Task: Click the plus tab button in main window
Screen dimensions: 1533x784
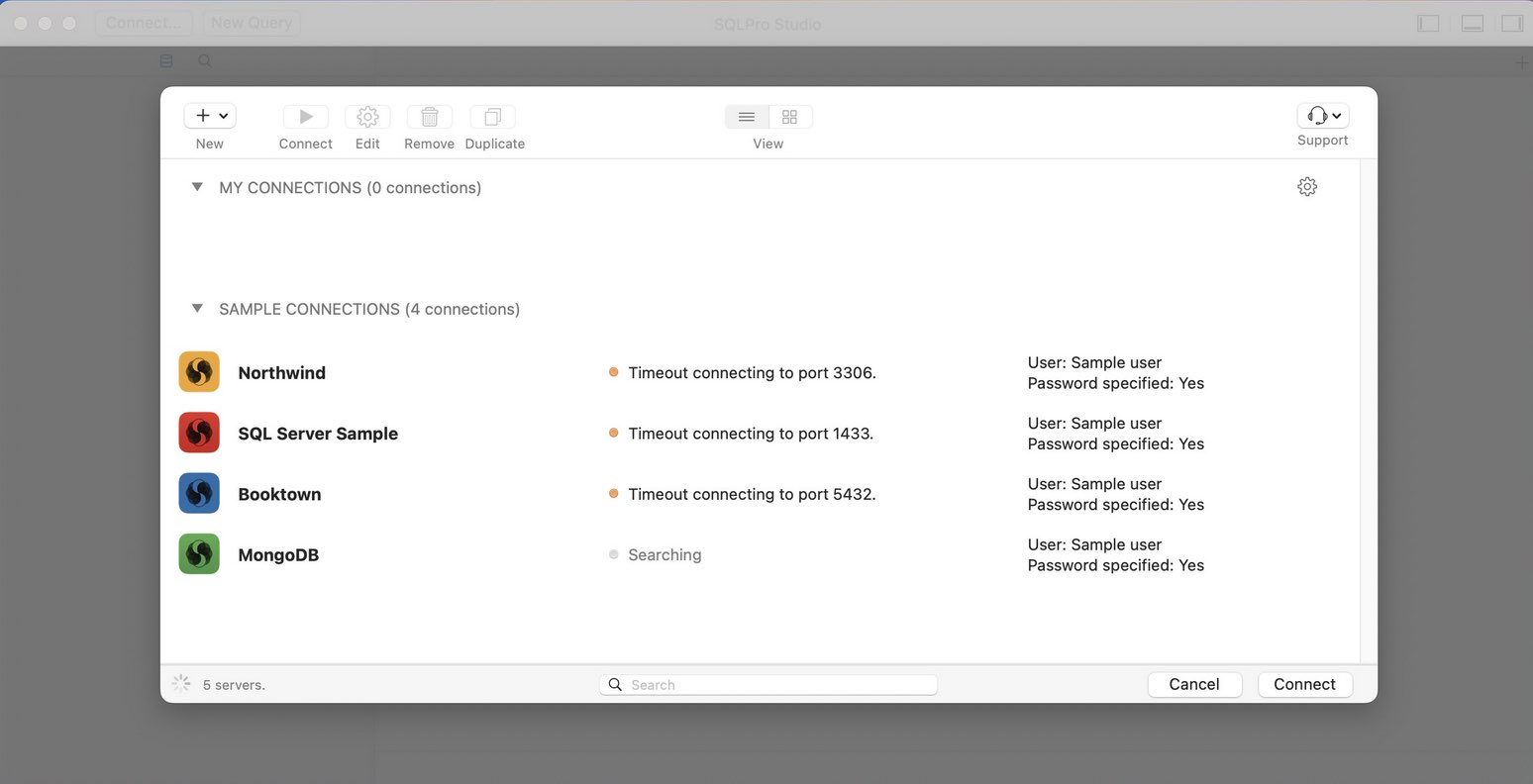Action: coord(1522,63)
